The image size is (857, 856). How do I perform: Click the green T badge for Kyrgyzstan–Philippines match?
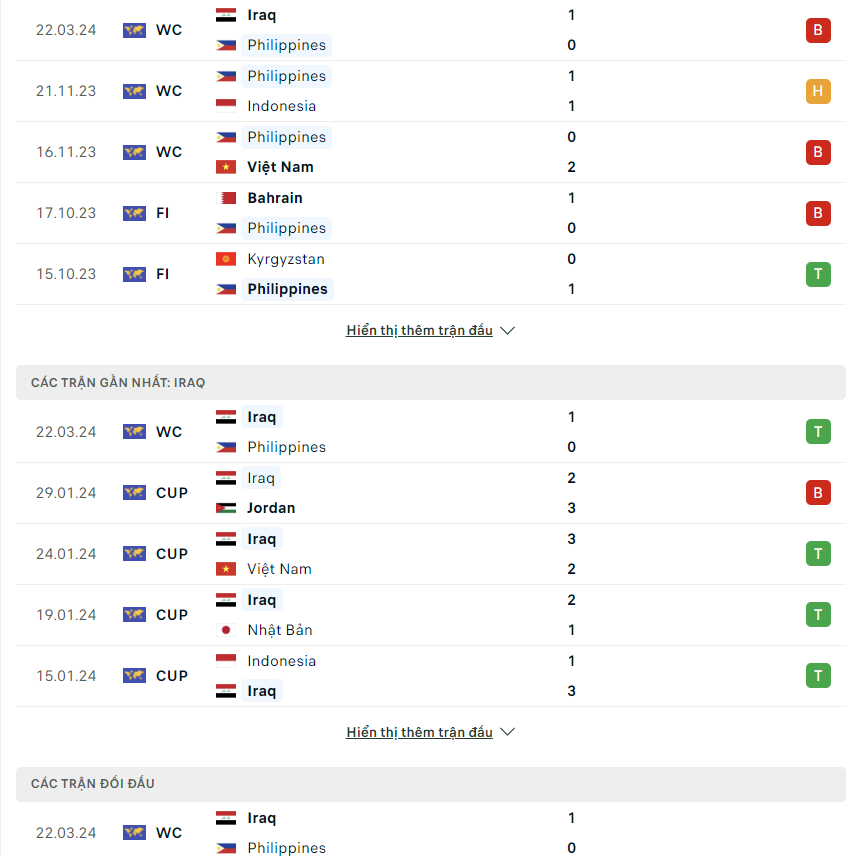coord(818,274)
